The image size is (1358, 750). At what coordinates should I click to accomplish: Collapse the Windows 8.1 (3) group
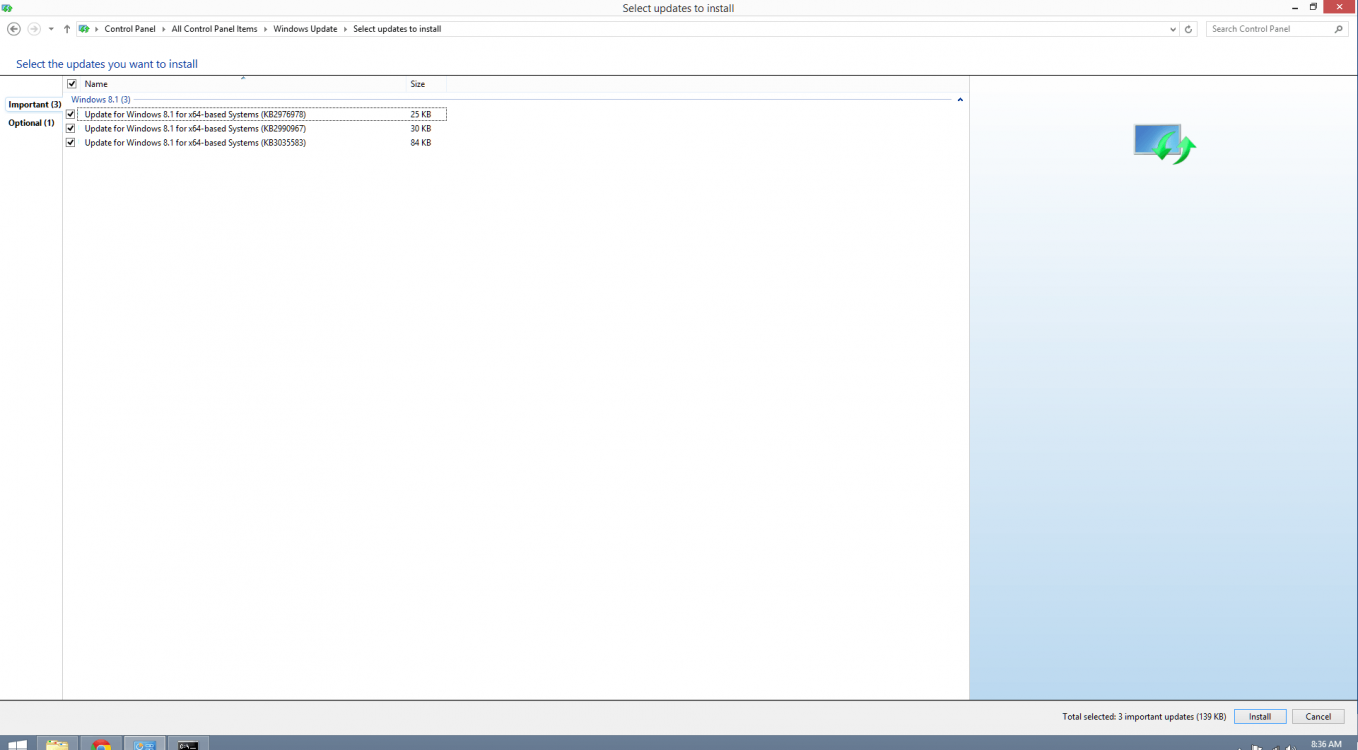pos(960,100)
